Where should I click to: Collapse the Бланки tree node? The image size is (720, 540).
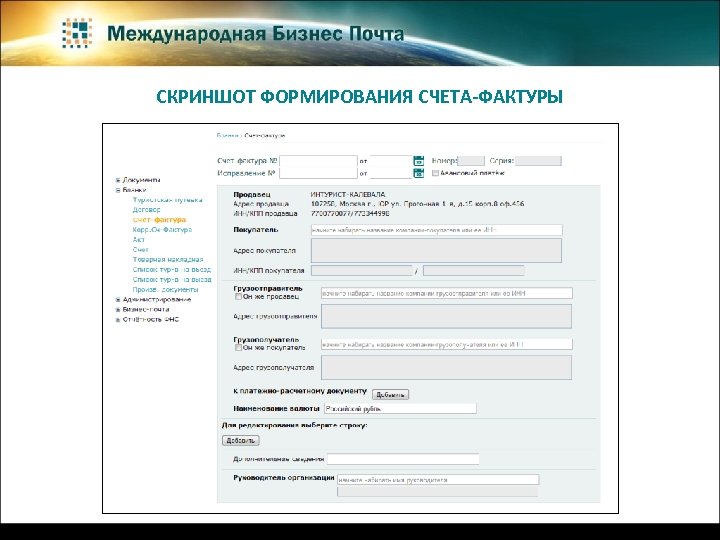(118, 190)
